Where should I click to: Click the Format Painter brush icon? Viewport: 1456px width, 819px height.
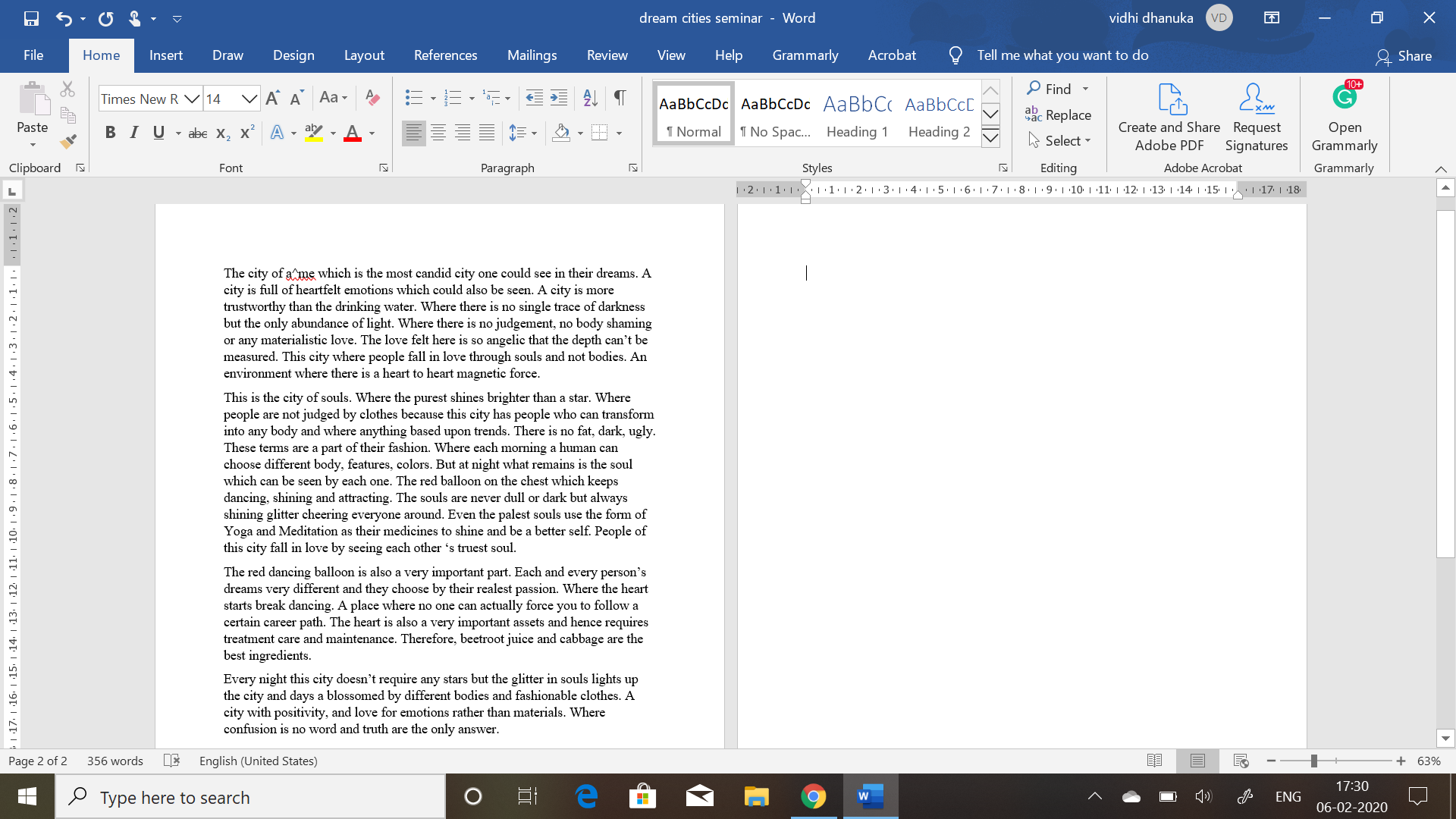click(x=68, y=141)
